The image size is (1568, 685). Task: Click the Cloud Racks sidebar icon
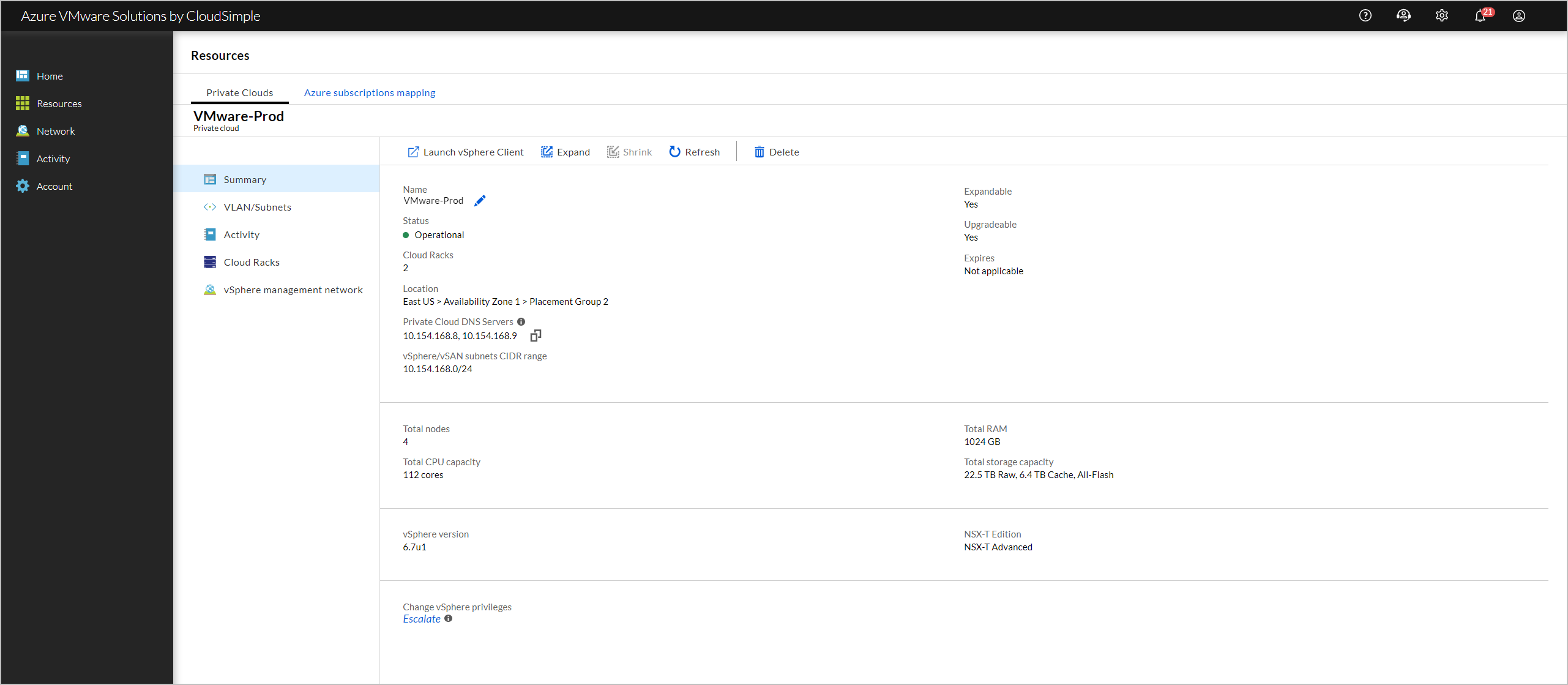pyautogui.click(x=210, y=261)
